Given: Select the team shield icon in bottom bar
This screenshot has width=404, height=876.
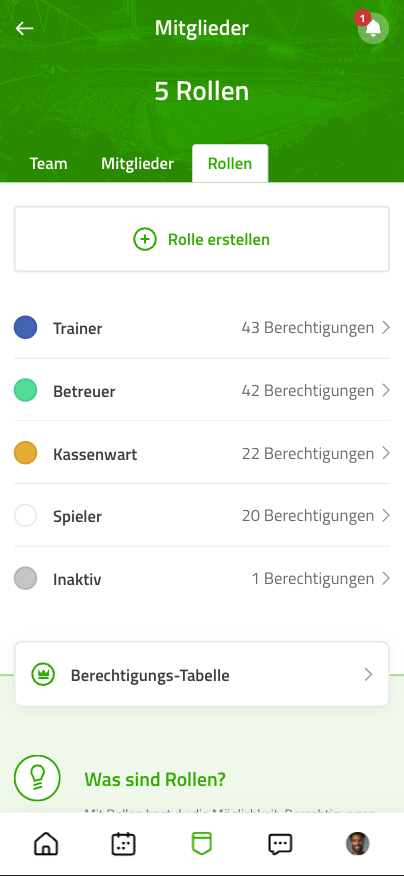Looking at the screenshot, I should point(202,844).
